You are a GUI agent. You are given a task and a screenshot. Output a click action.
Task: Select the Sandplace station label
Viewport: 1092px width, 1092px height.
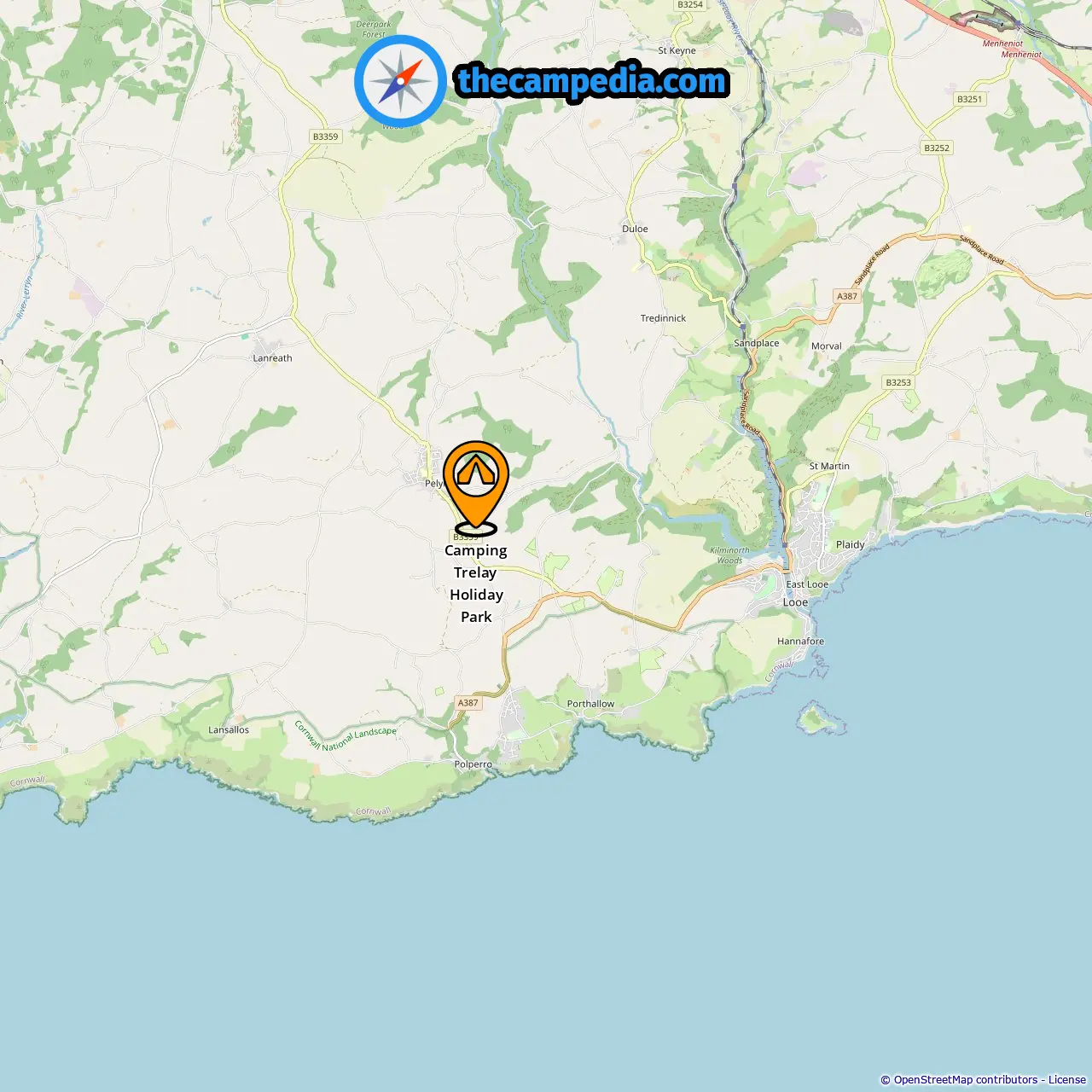[757, 343]
